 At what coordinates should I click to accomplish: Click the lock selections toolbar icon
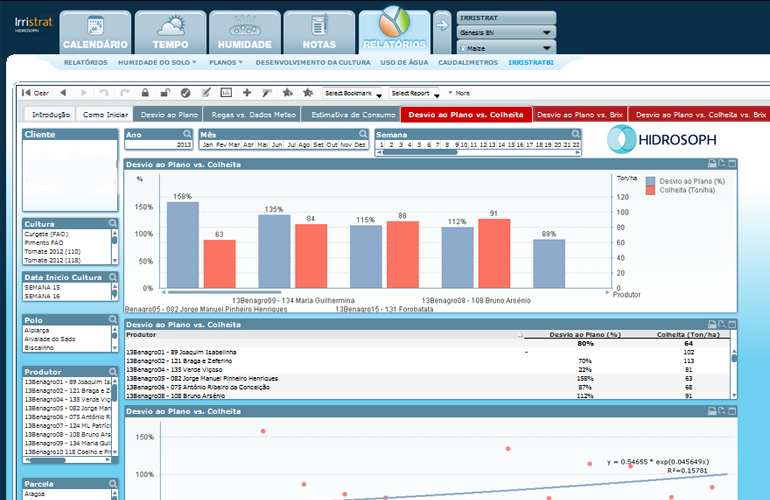pyautogui.click(x=146, y=93)
